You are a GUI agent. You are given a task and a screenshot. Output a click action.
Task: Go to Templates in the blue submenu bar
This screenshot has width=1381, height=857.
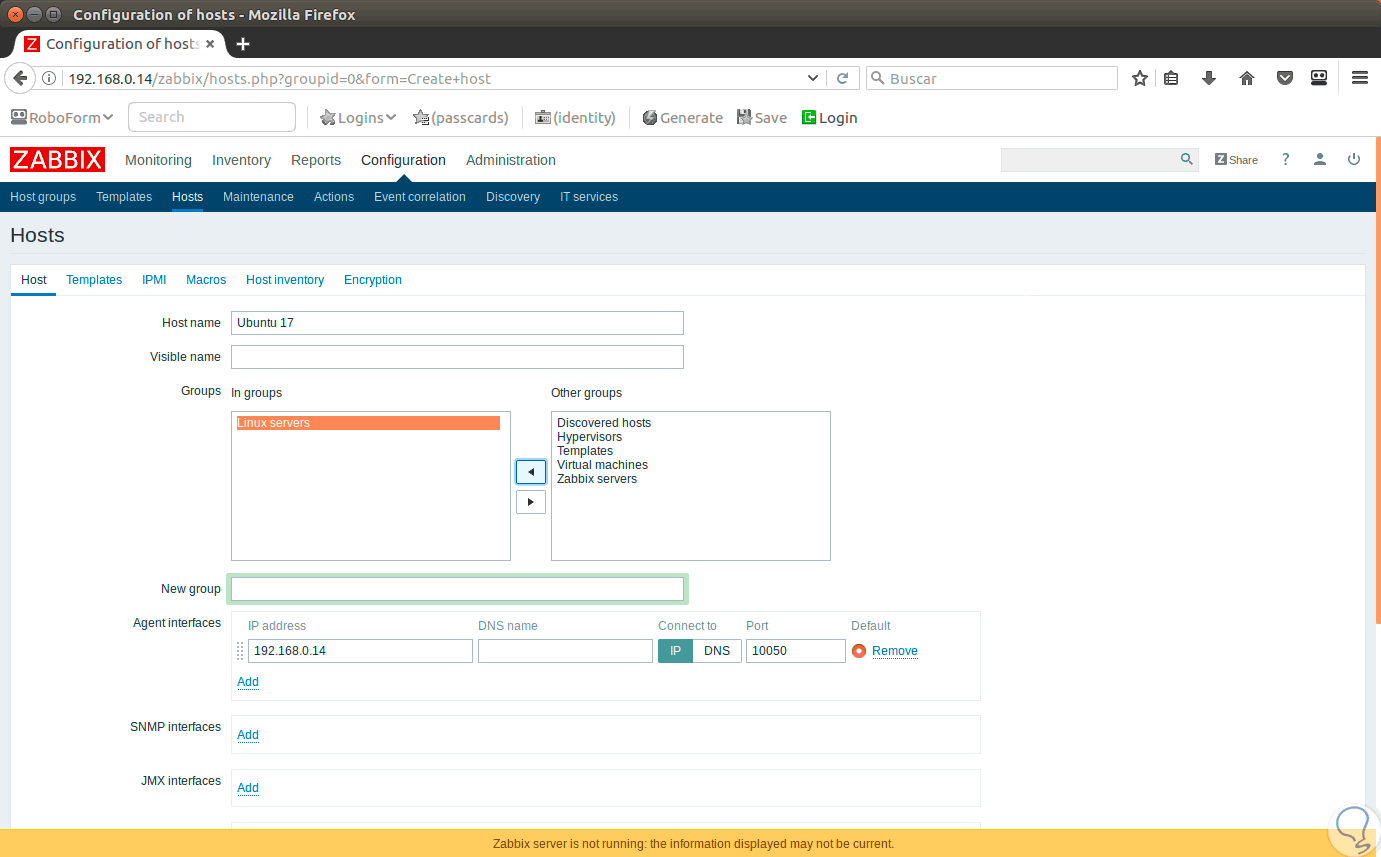(x=124, y=197)
